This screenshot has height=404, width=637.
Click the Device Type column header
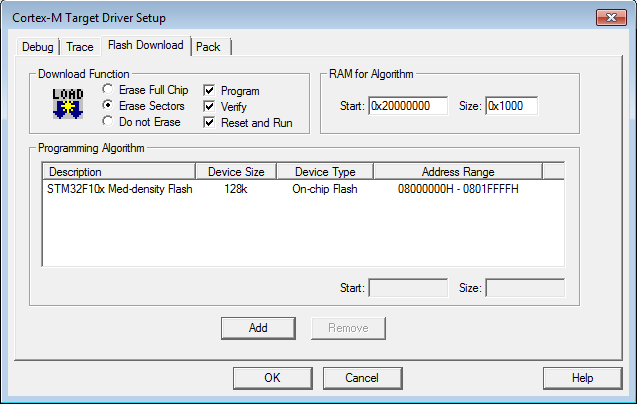325,172
